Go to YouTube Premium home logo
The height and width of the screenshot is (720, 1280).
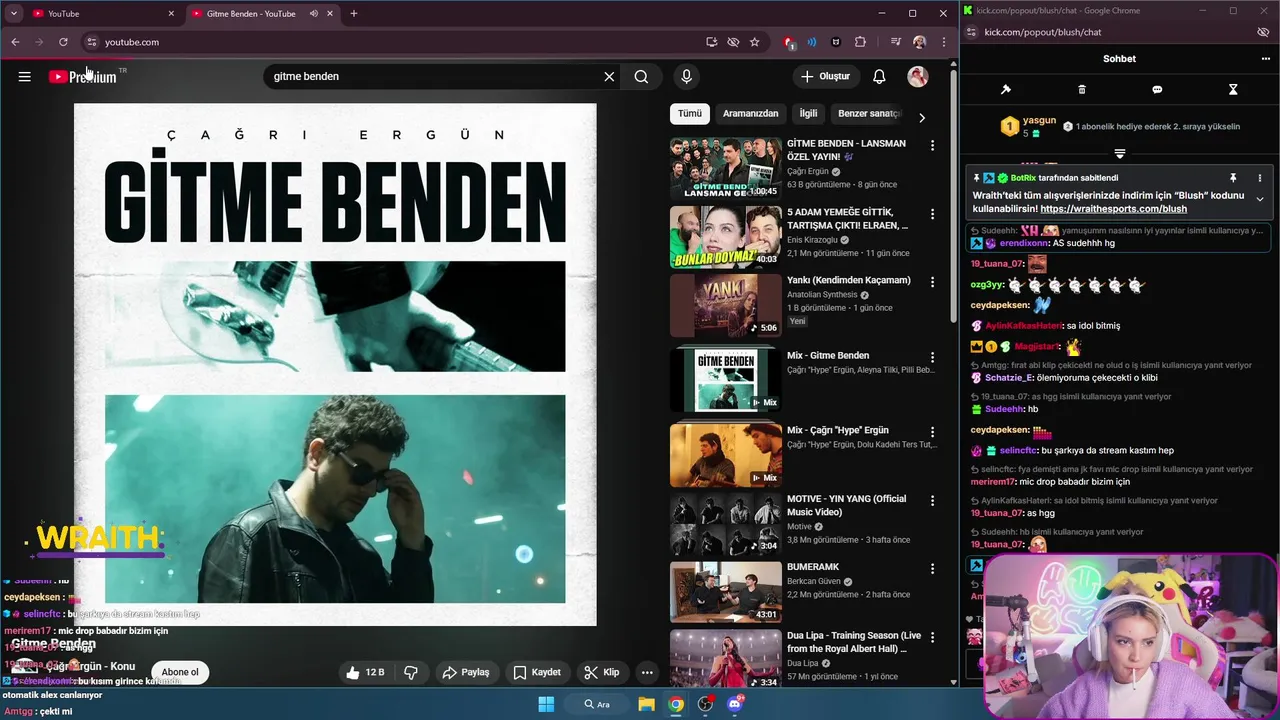point(83,76)
